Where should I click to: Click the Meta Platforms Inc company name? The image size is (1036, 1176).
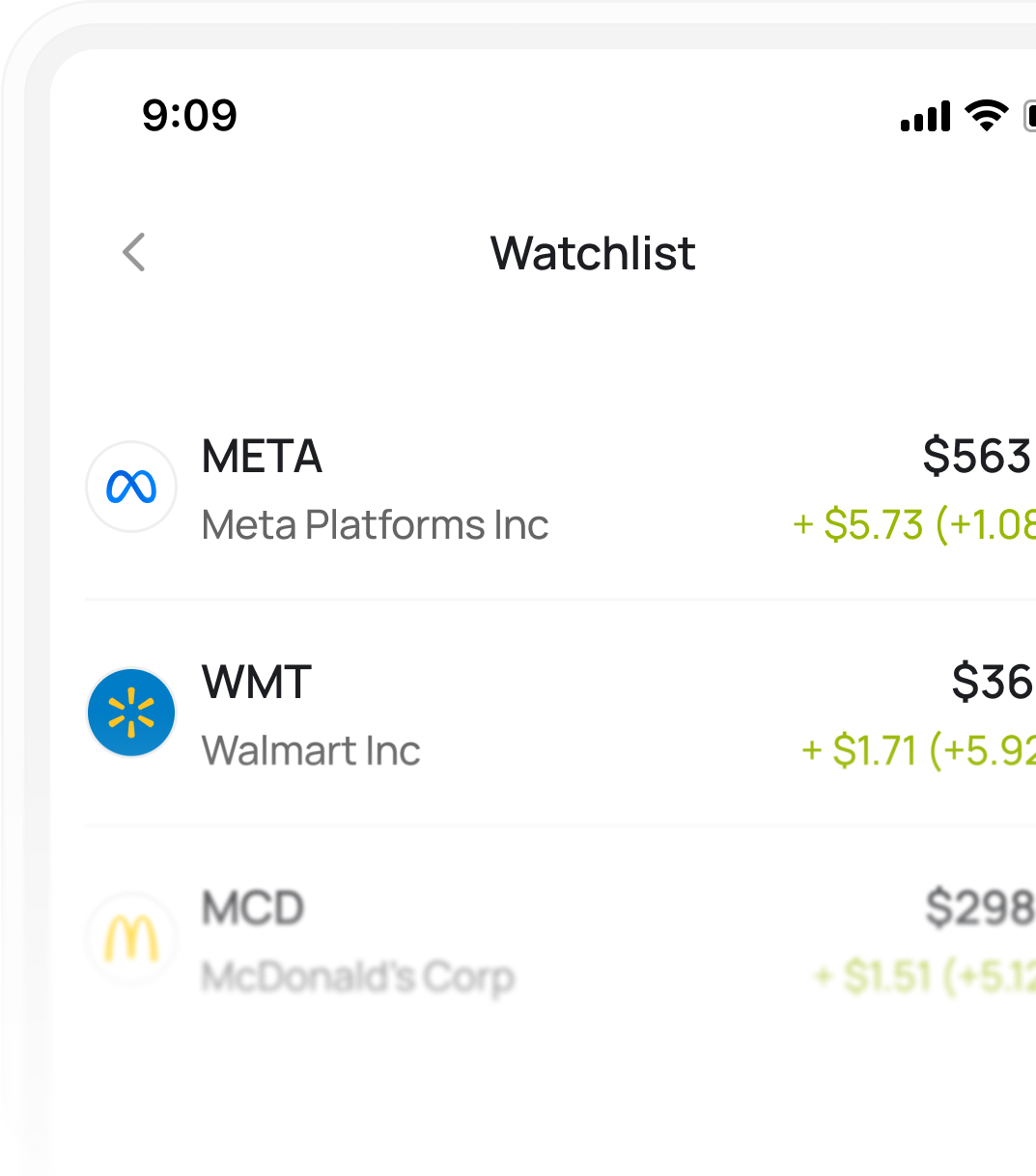point(375,525)
